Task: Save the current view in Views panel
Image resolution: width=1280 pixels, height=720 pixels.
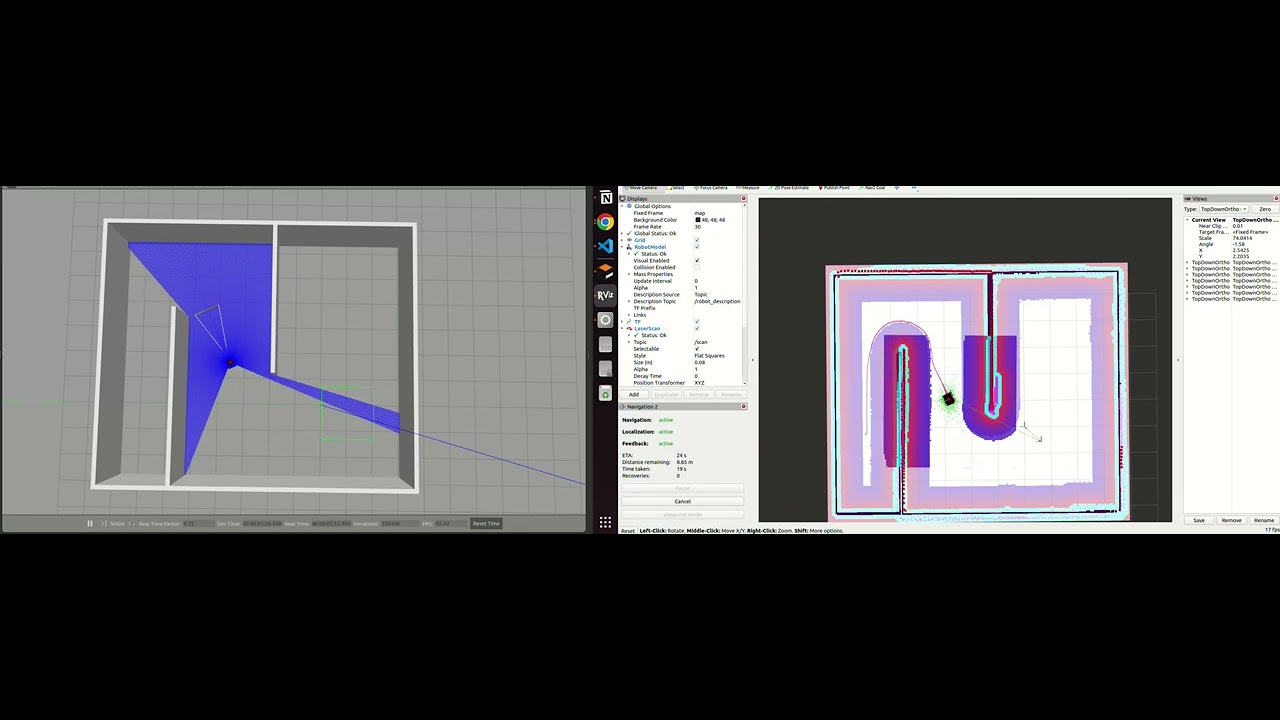Action: [x=1199, y=520]
